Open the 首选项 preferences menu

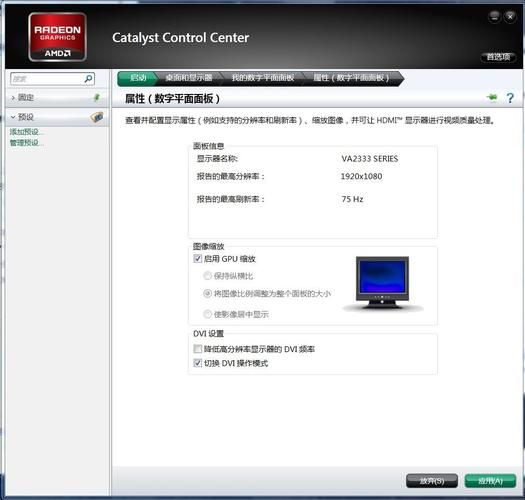[498, 57]
